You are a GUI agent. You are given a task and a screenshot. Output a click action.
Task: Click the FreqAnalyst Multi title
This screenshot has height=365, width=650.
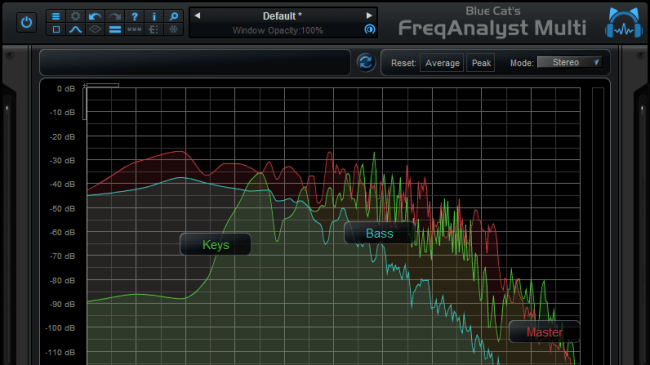pyautogui.click(x=492, y=28)
